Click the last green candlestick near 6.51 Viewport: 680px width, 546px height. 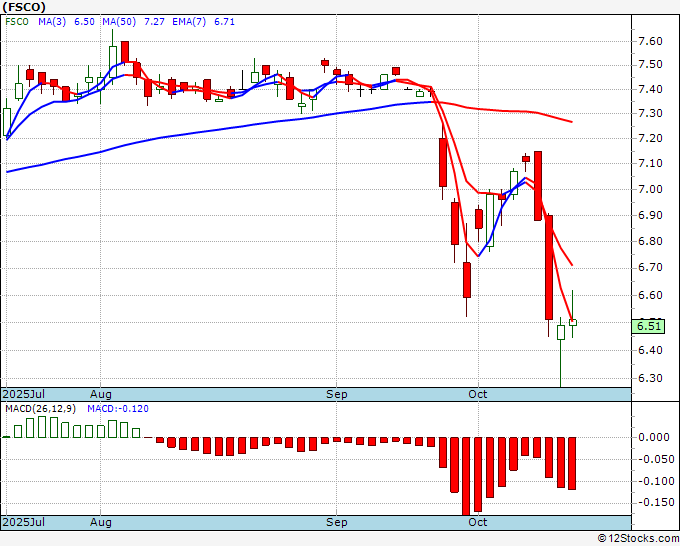tap(573, 322)
